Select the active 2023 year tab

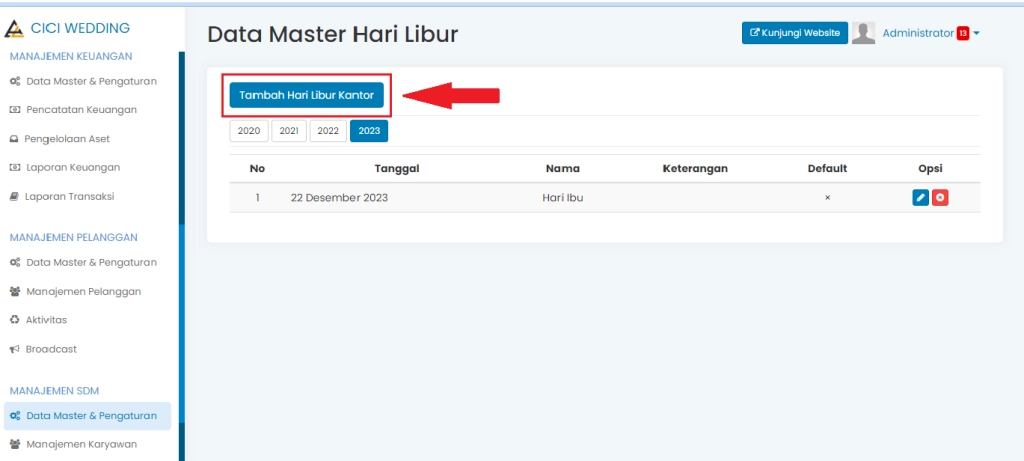pyautogui.click(x=369, y=131)
